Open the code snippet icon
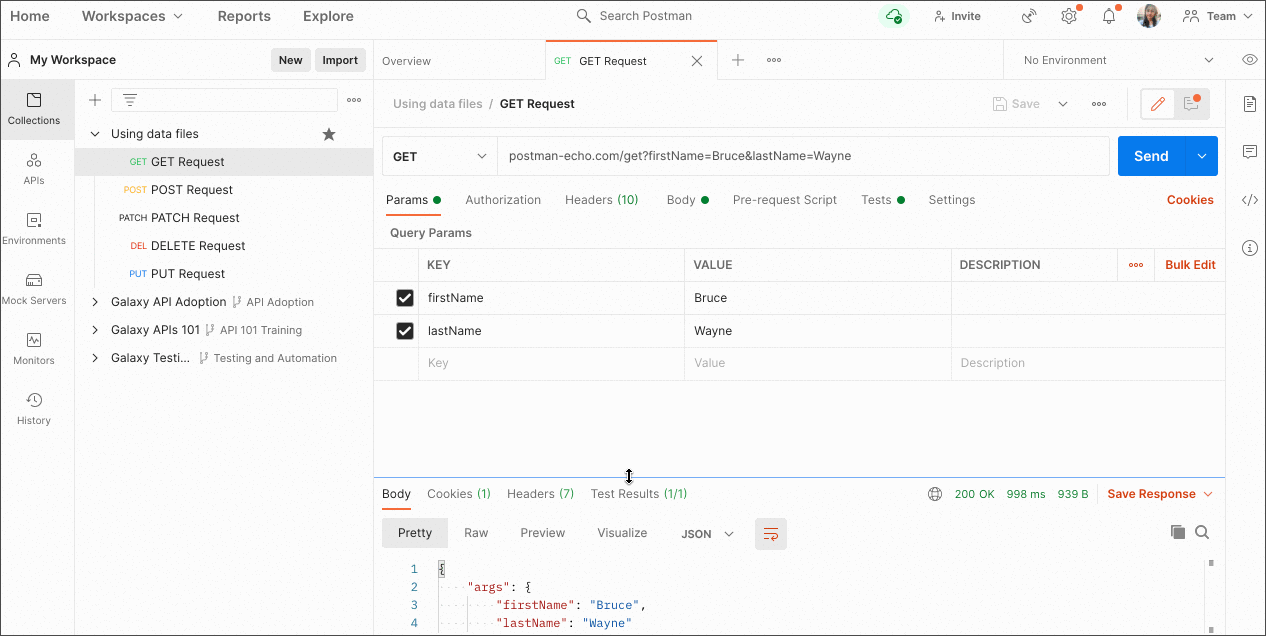 pyautogui.click(x=1249, y=200)
